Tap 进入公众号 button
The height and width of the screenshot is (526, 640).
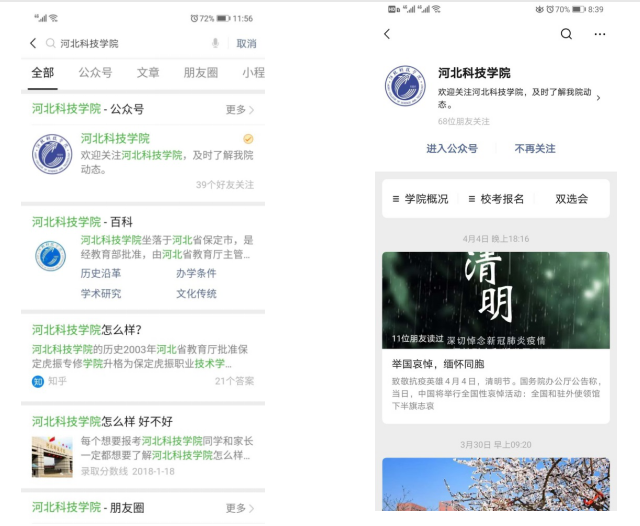click(x=452, y=149)
